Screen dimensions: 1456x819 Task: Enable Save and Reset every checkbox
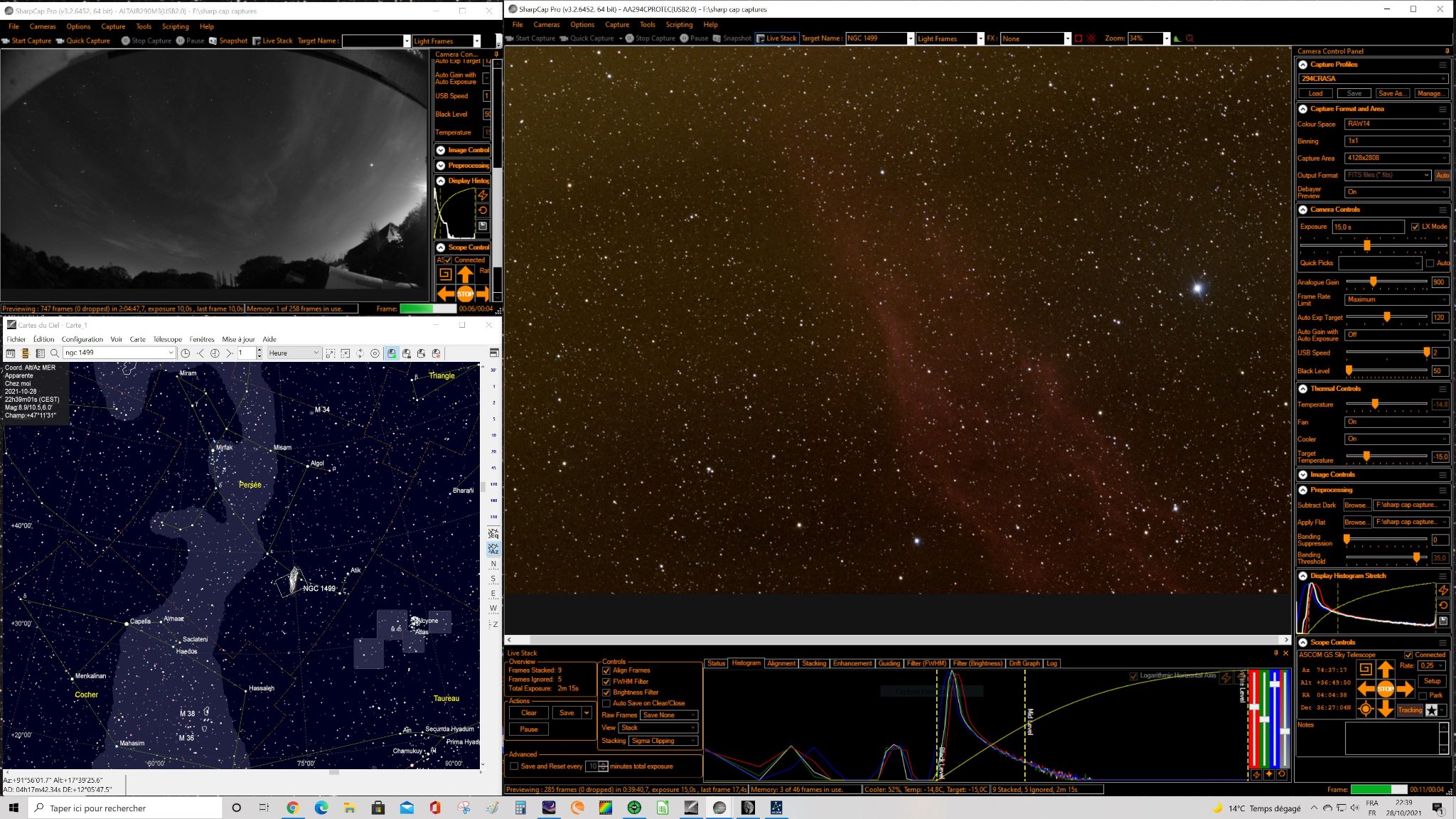point(514,766)
